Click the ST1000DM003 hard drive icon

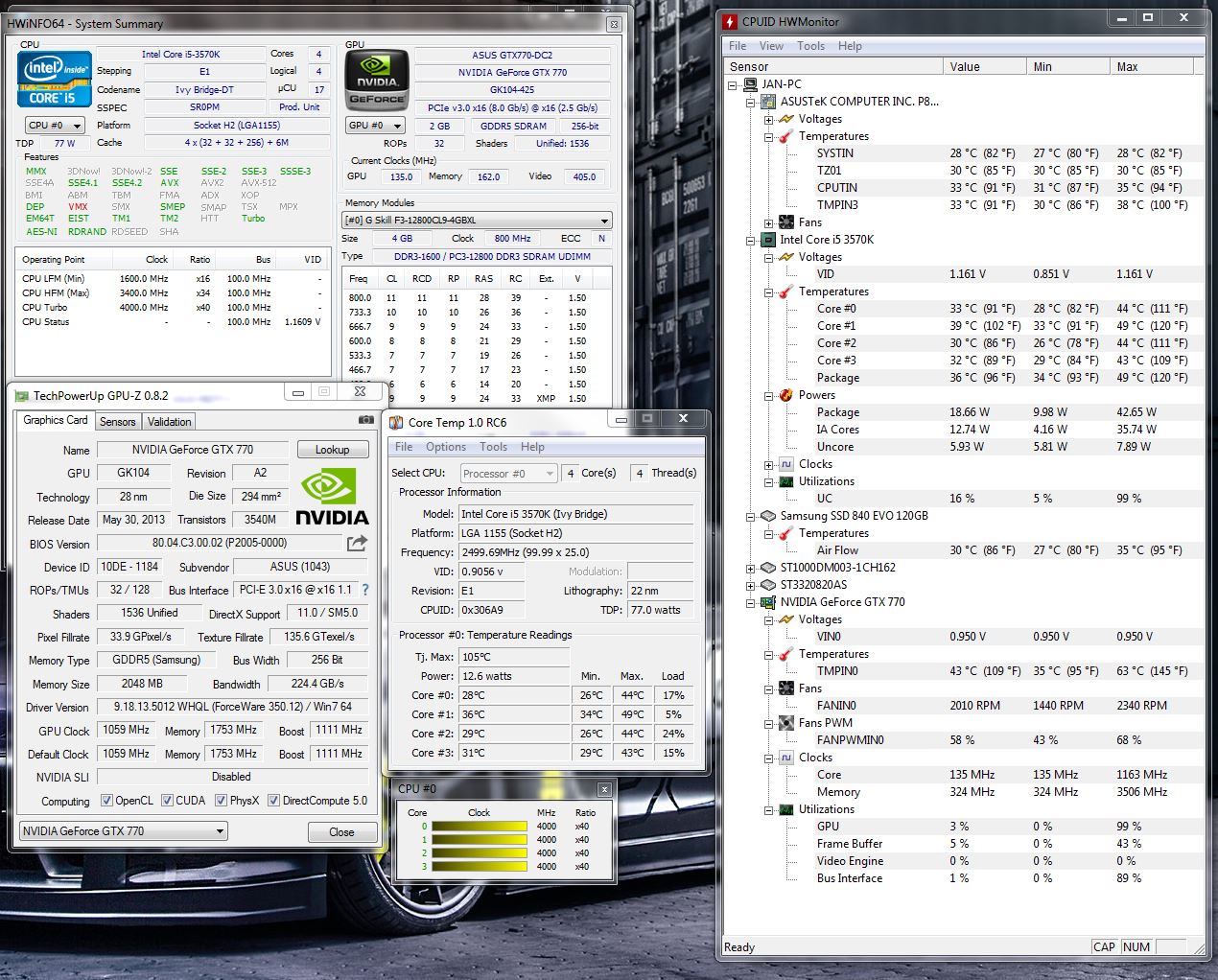tap(768, 568)
